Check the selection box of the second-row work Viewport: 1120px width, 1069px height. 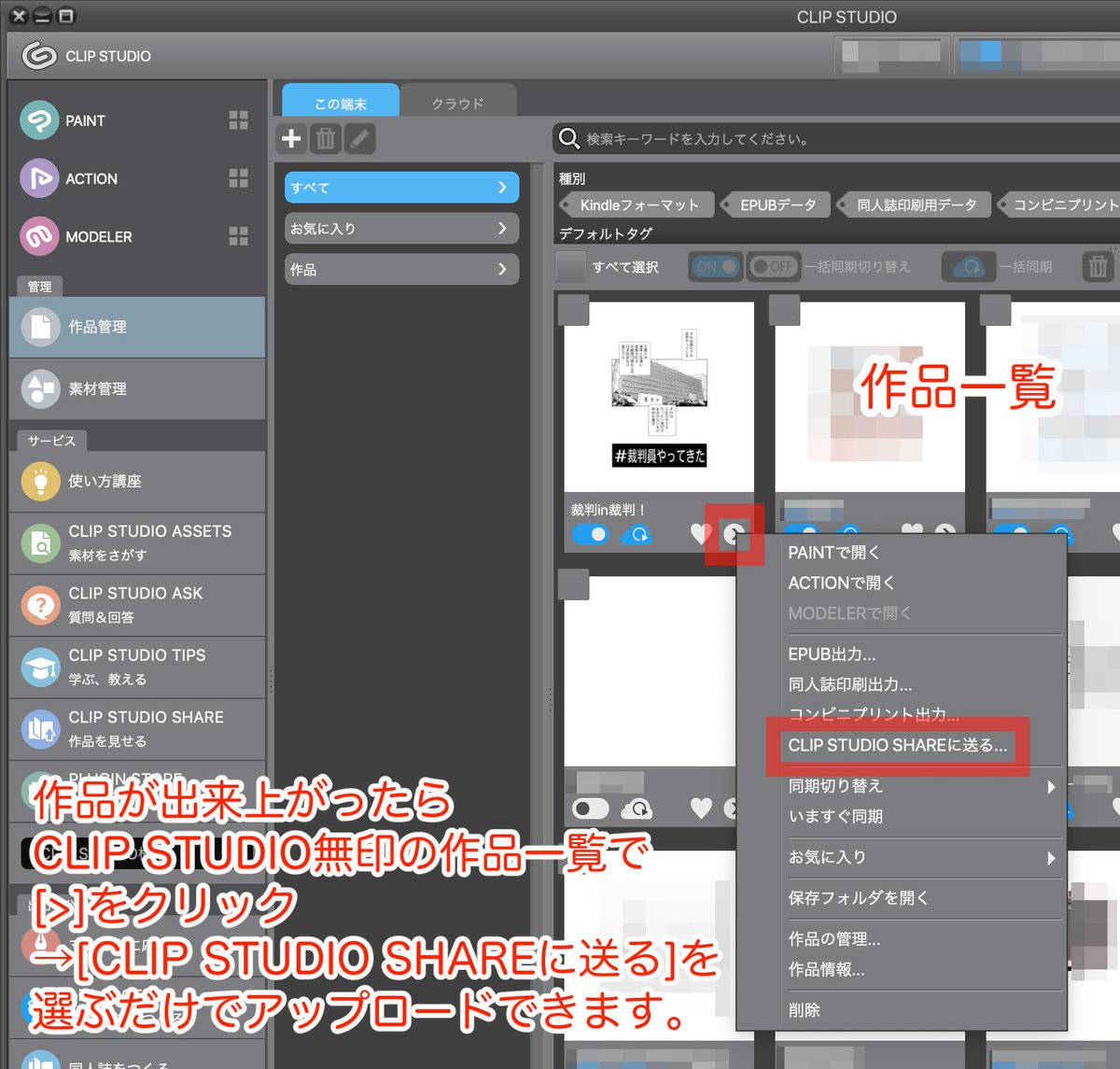[x=573, y=584]
